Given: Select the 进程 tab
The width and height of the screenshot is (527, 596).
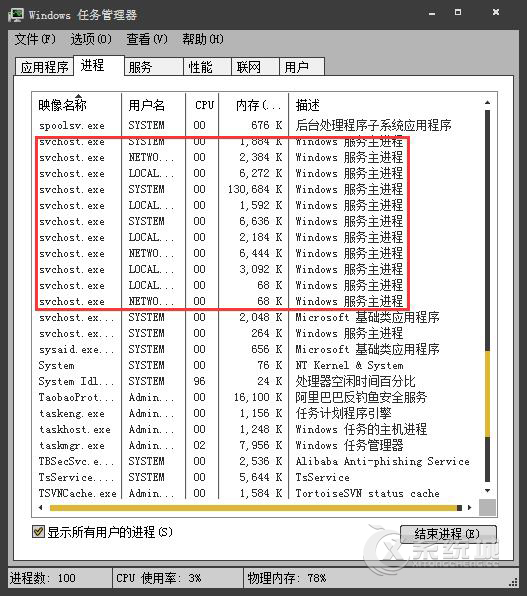Looking at the screenshot, I should point(99,65).
